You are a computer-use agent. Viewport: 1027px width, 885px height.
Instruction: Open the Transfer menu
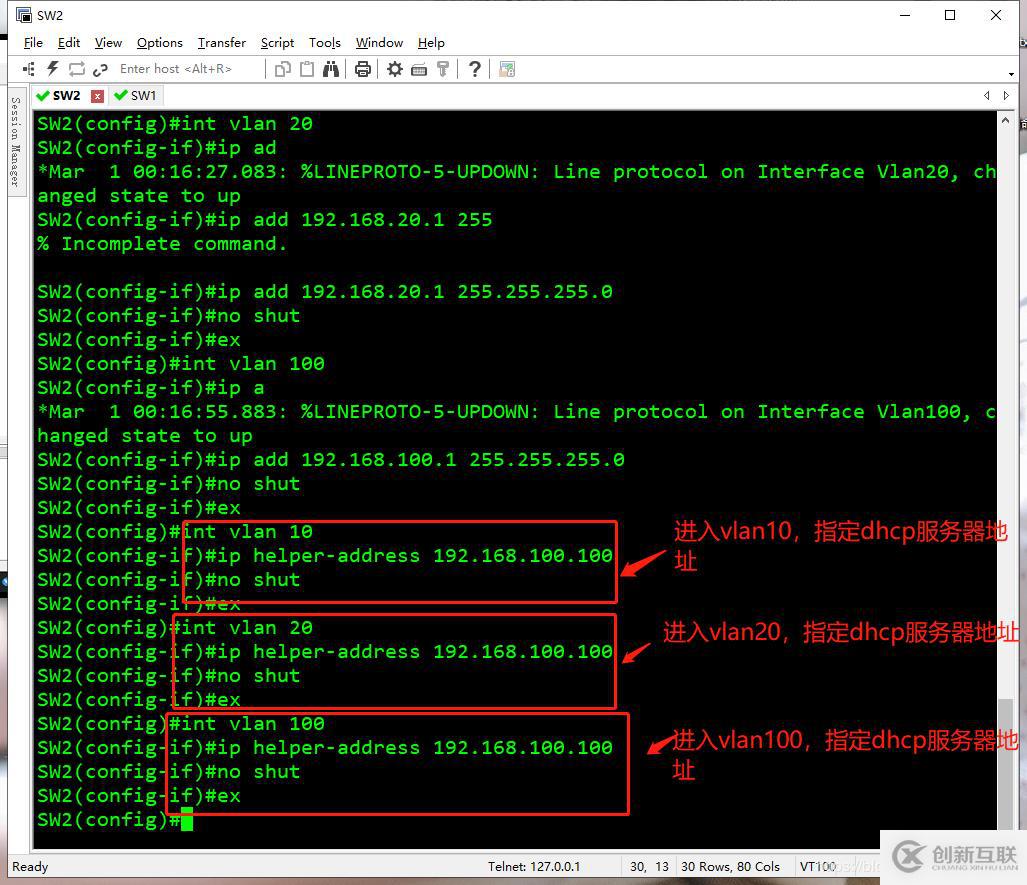(x=221, y=43)
